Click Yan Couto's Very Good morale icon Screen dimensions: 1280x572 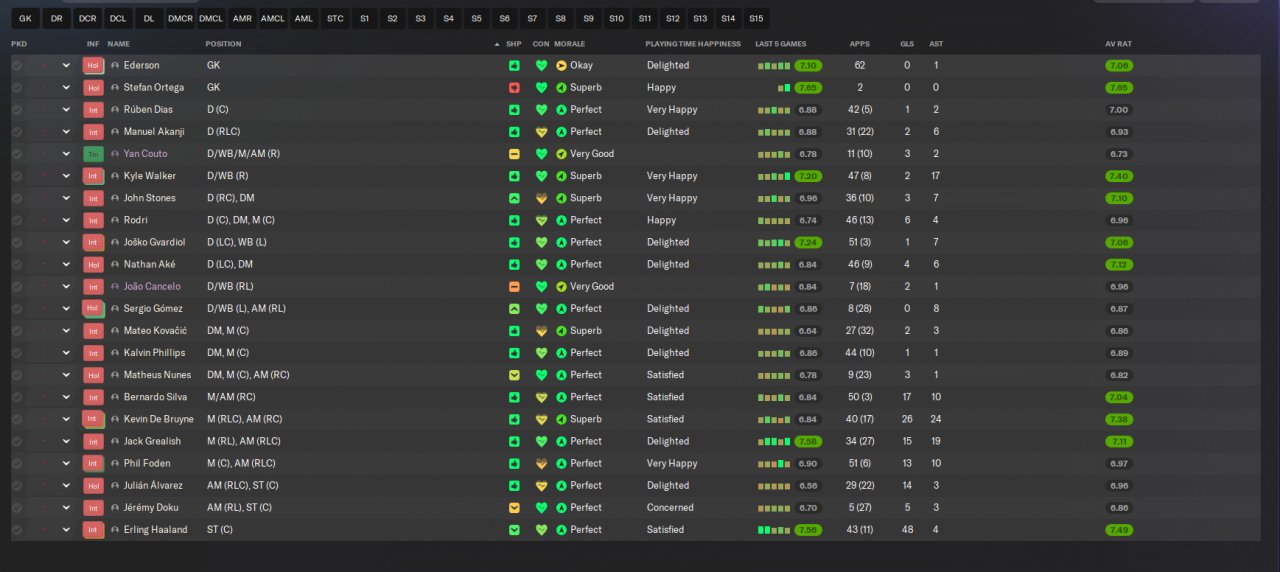tap(561, 154)
